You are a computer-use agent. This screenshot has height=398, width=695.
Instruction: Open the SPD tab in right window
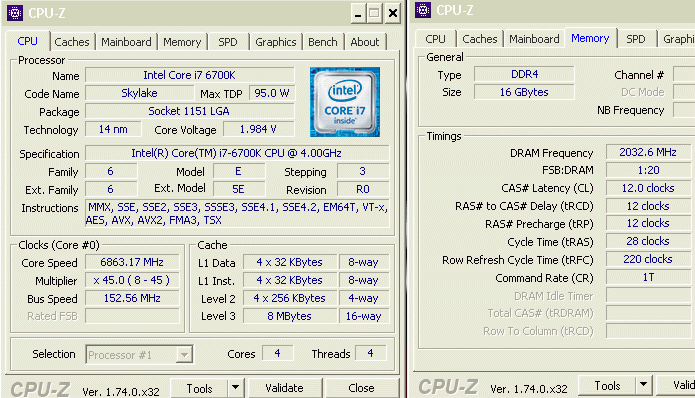click(x=636, y=39)
